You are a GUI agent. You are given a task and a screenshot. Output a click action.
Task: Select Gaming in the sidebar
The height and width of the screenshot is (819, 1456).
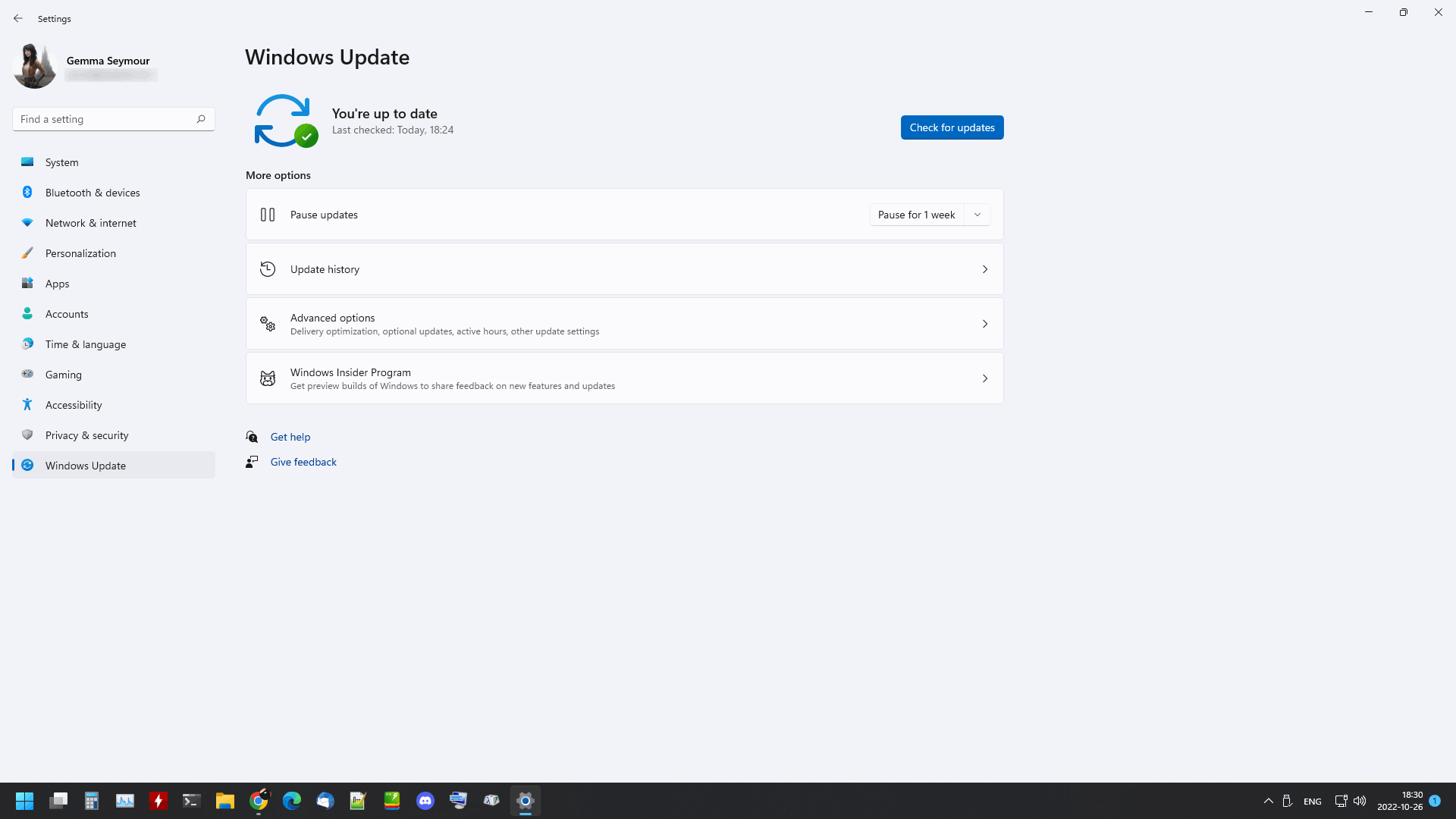114,375
